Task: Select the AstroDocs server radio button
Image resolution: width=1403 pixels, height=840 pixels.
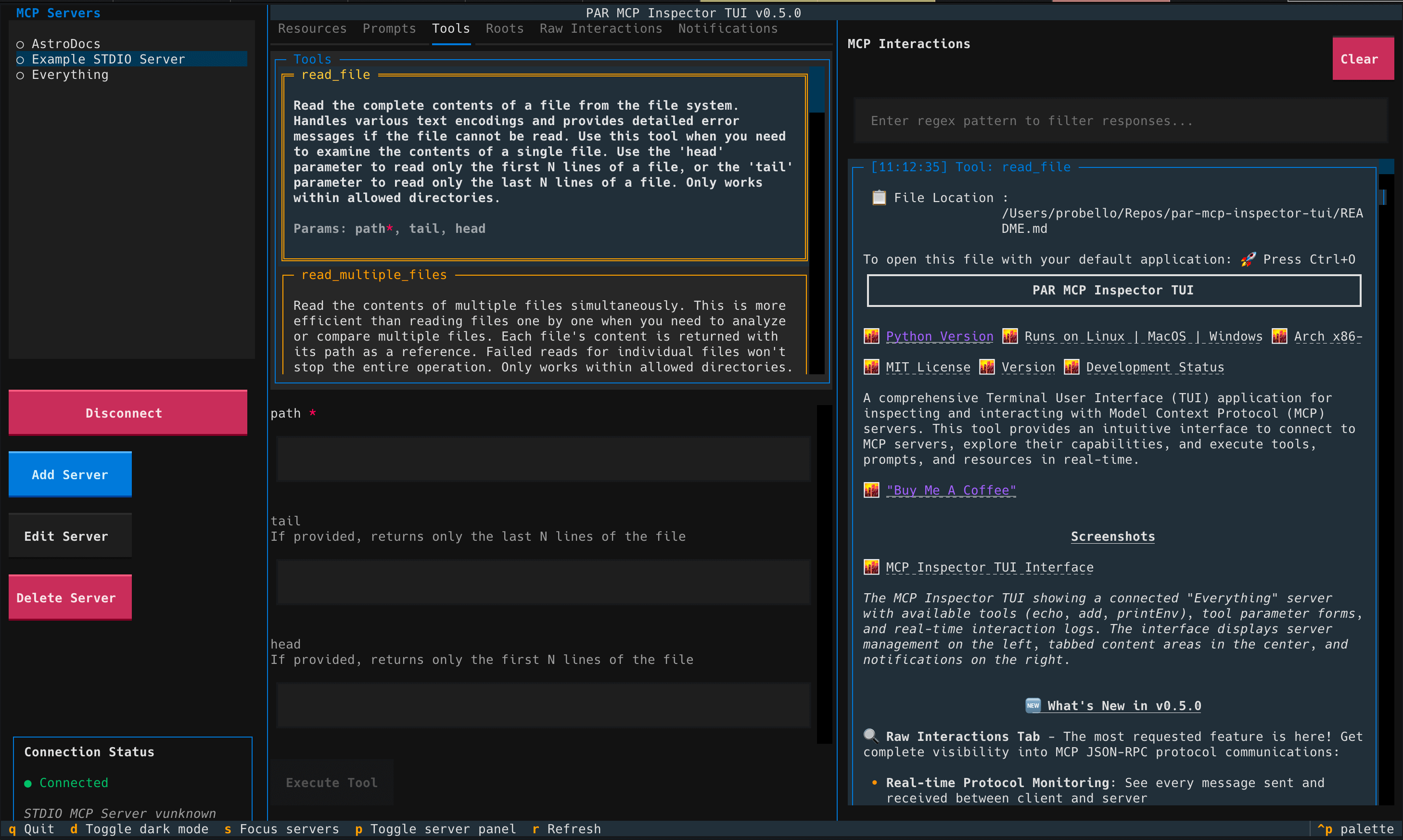Action: click(x=20, y=44)
